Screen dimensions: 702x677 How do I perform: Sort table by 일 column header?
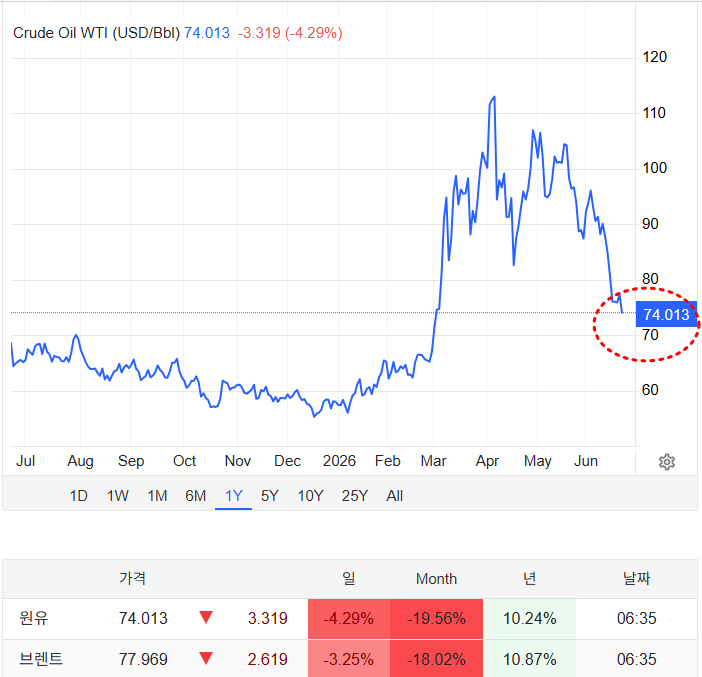349,578
